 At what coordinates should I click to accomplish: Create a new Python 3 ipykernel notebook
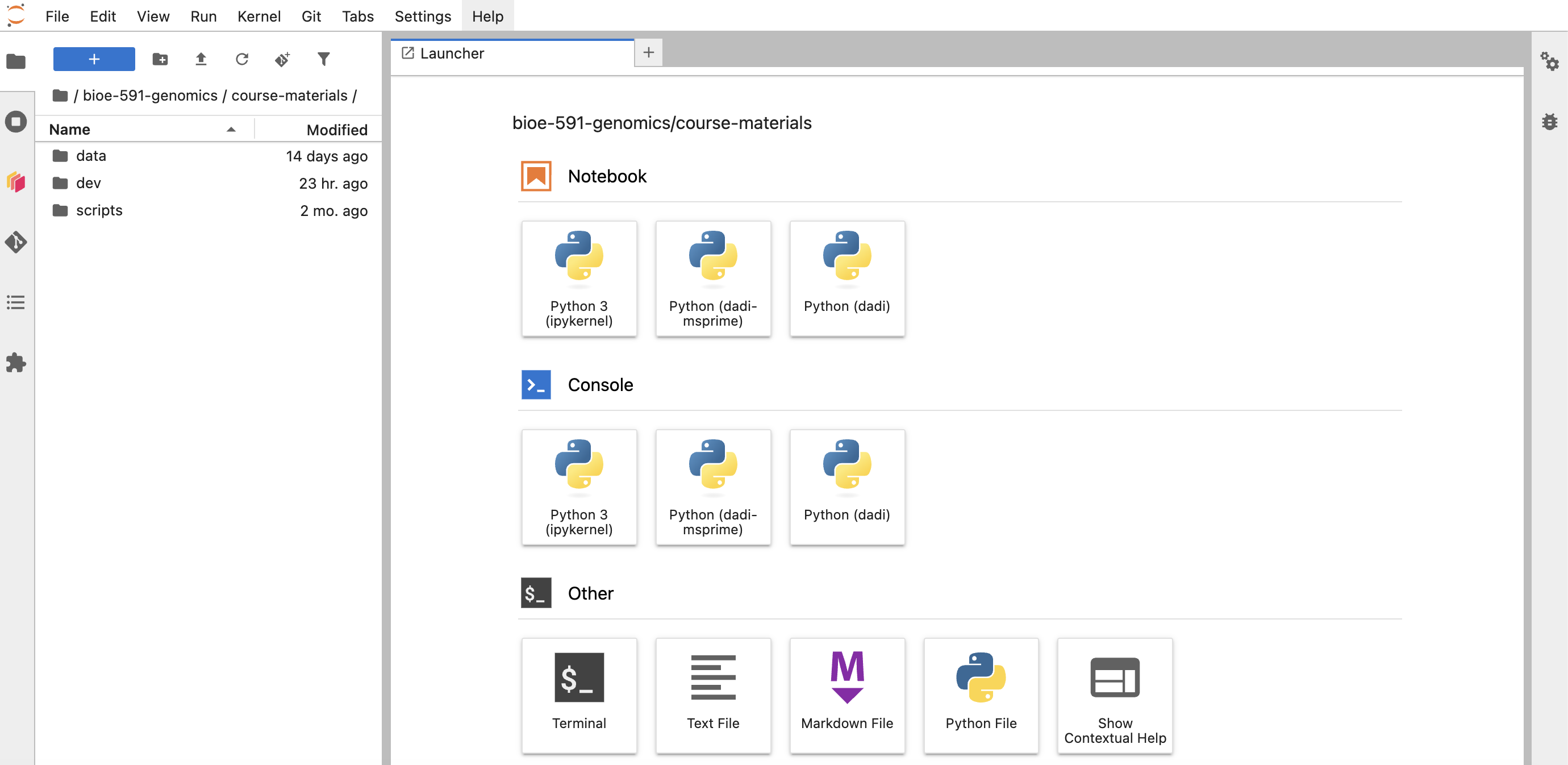coord(579,278)
